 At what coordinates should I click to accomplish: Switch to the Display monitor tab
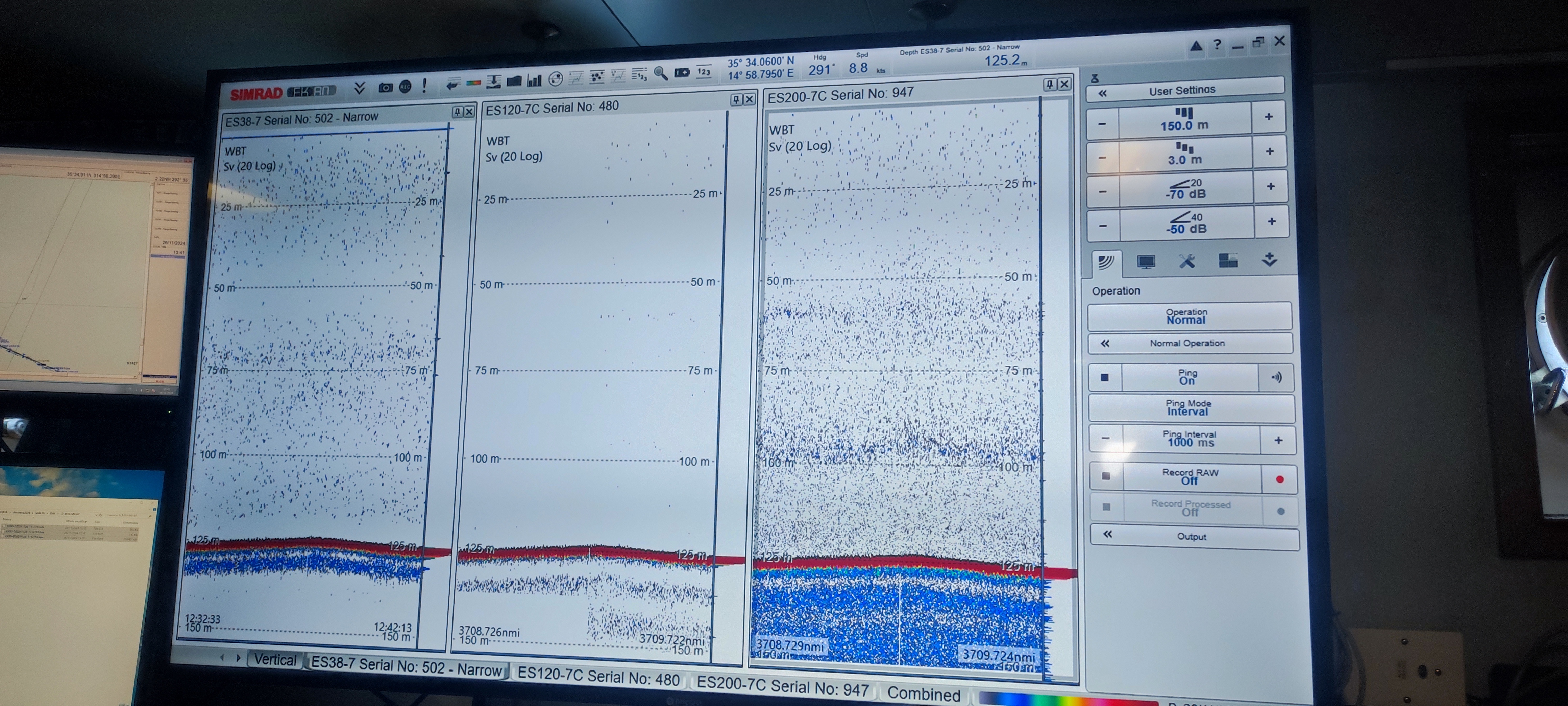pyautogui.click(x=1146, y=262)
